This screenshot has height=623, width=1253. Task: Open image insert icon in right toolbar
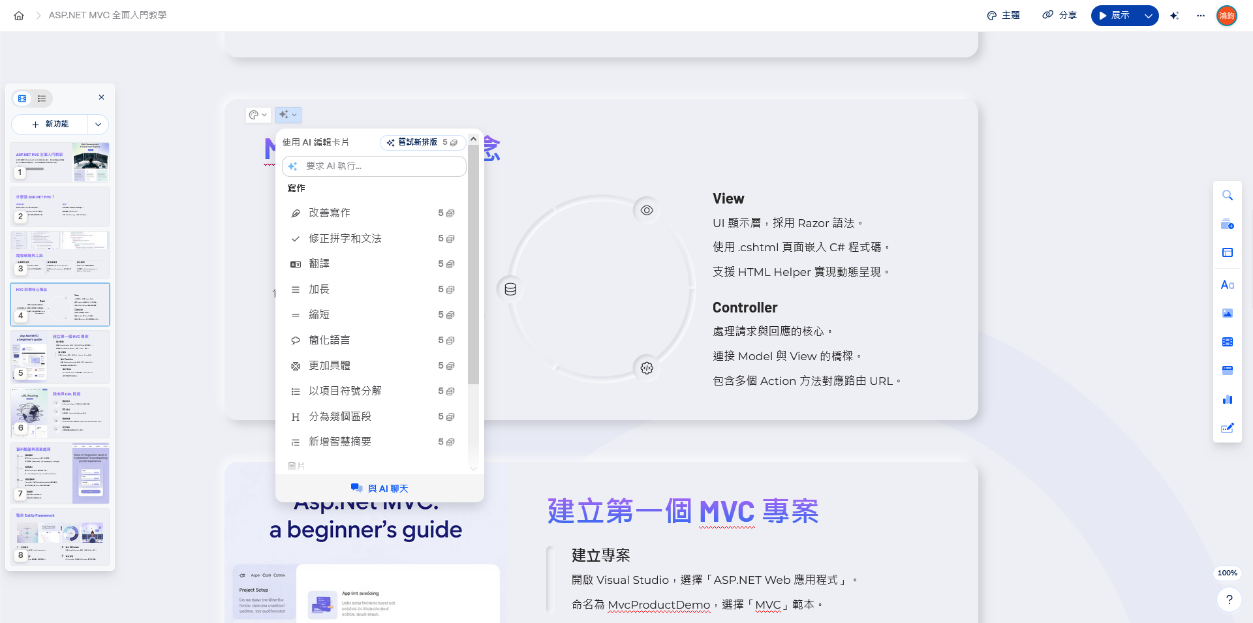[x=1227, y=313]
